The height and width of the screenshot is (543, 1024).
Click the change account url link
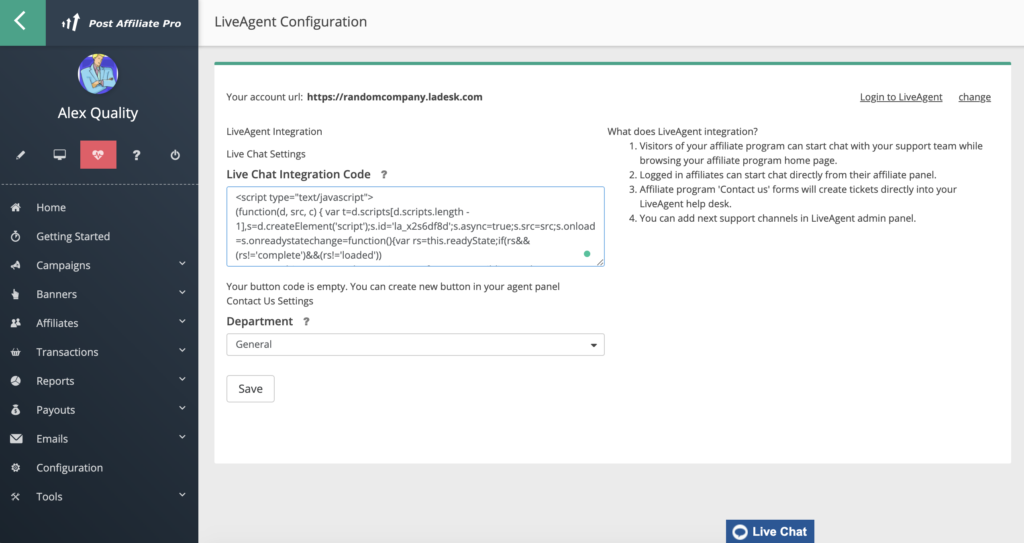point(974,97)
